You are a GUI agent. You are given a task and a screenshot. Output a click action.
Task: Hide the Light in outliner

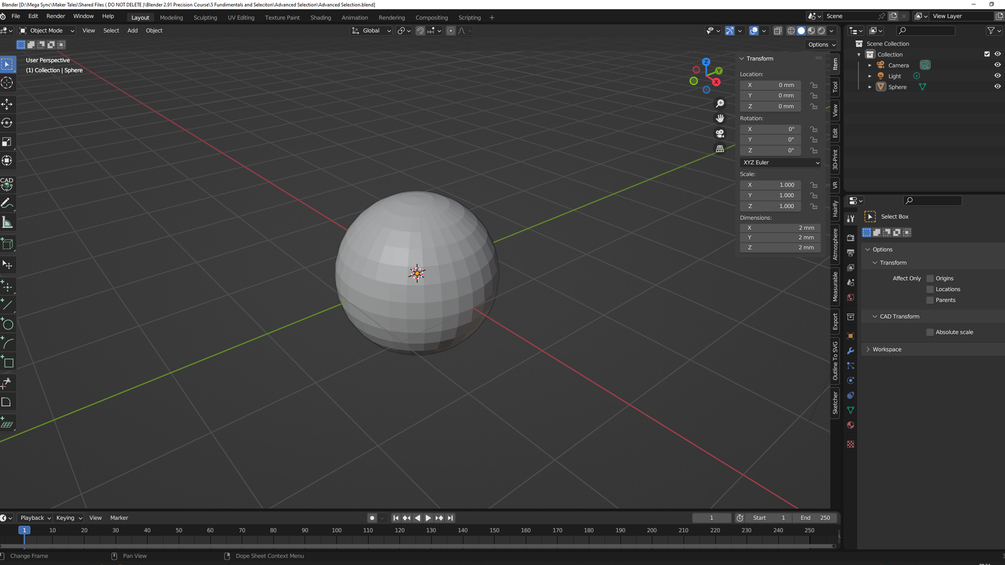[997, 76]
